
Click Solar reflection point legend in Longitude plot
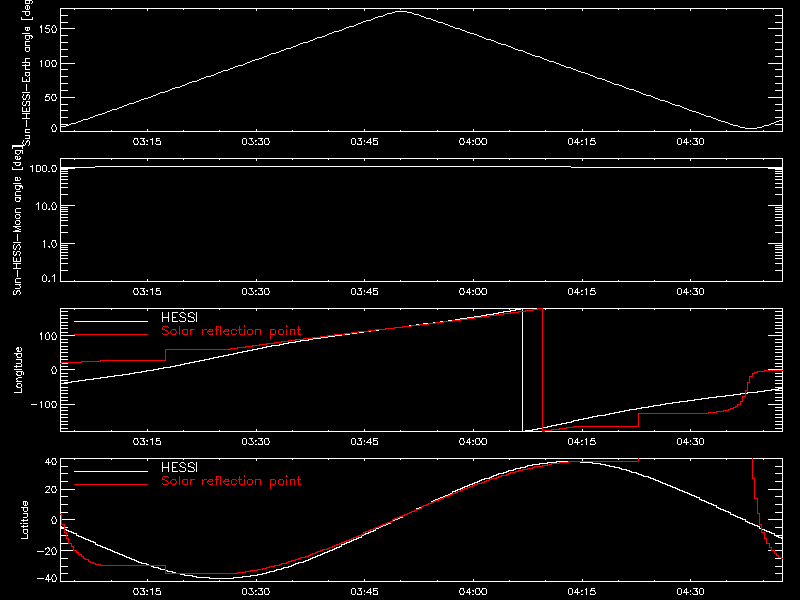231,331
